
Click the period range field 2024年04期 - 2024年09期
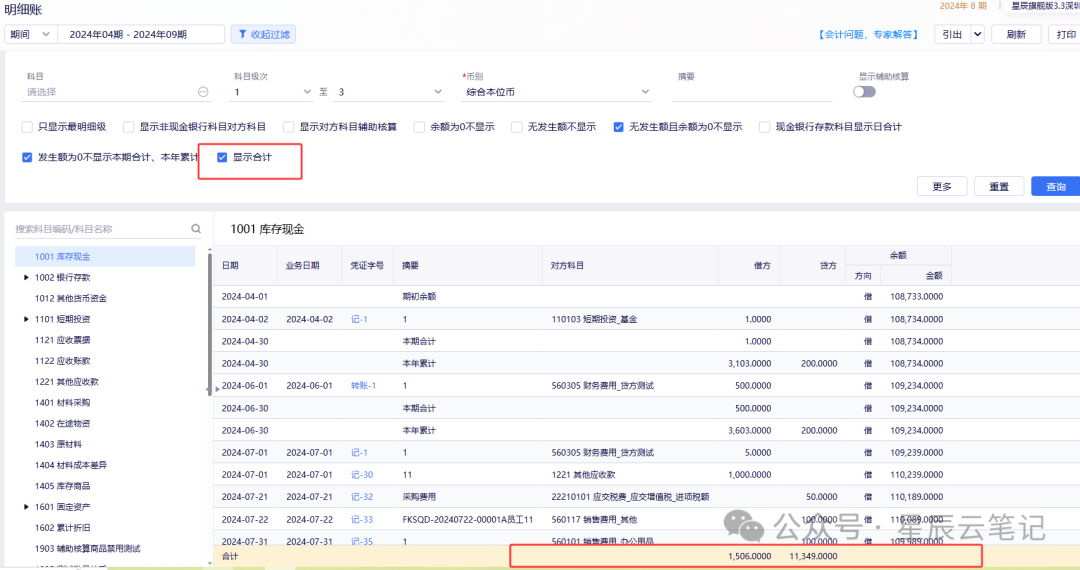pos(141,34)
